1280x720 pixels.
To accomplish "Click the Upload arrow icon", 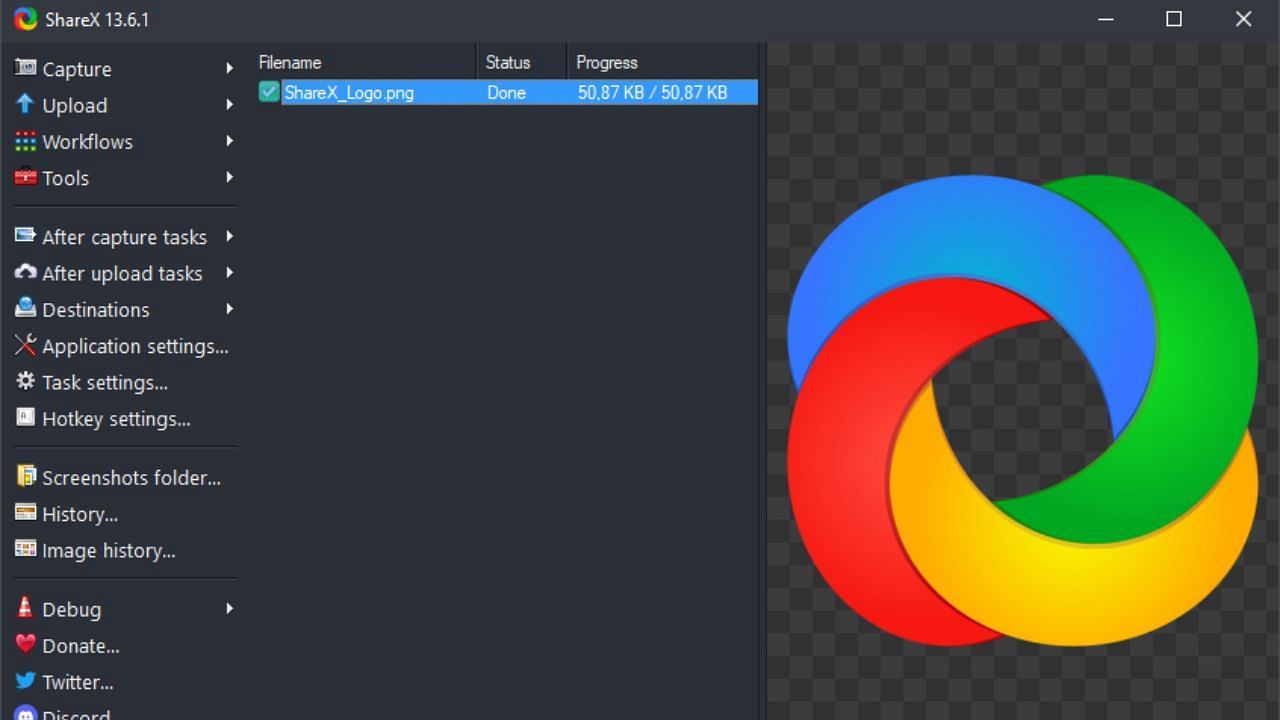I will point(25,104).
